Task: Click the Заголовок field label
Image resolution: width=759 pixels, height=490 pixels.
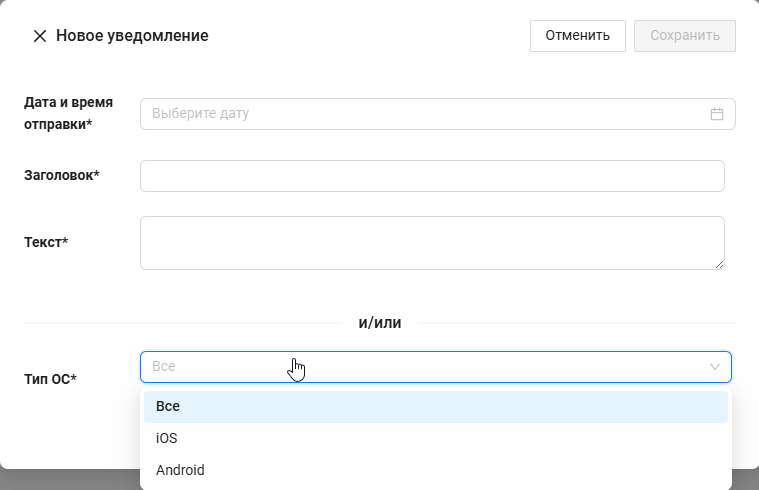Action: [x=61, y=175]
